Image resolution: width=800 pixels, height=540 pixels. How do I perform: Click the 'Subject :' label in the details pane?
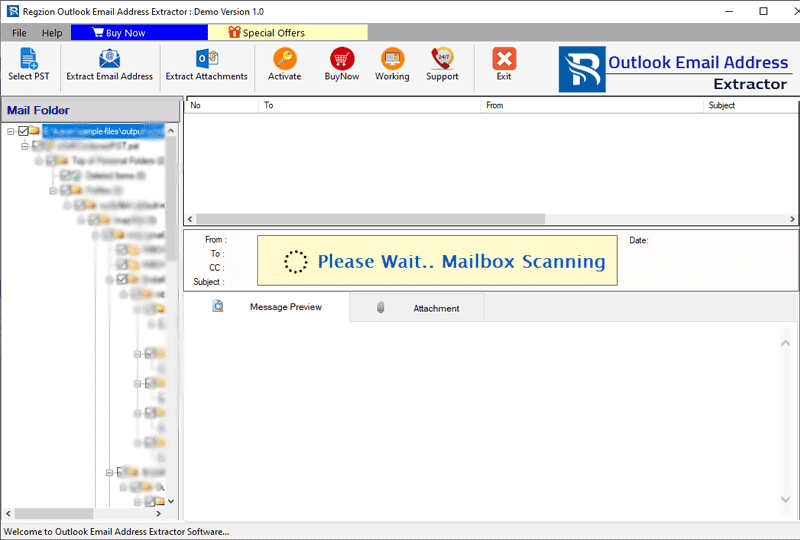click(209, 282)
